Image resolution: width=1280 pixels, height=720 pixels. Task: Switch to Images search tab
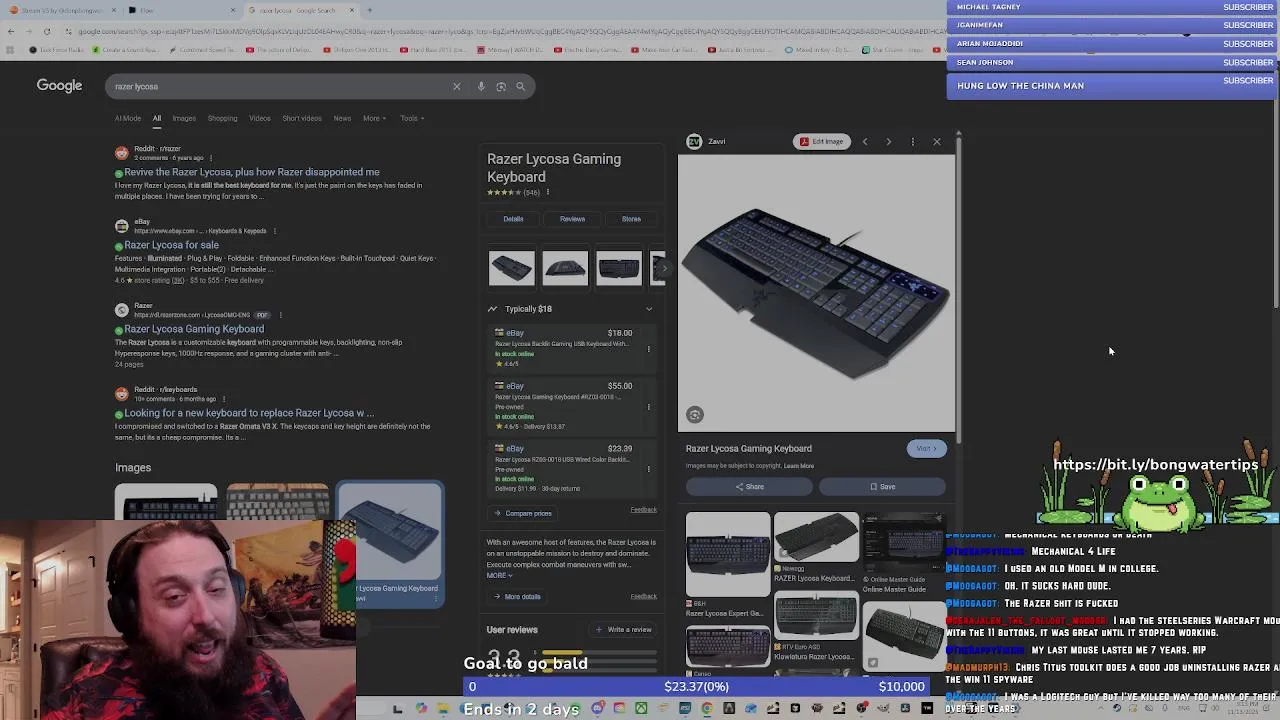click(x=184, y=118)
